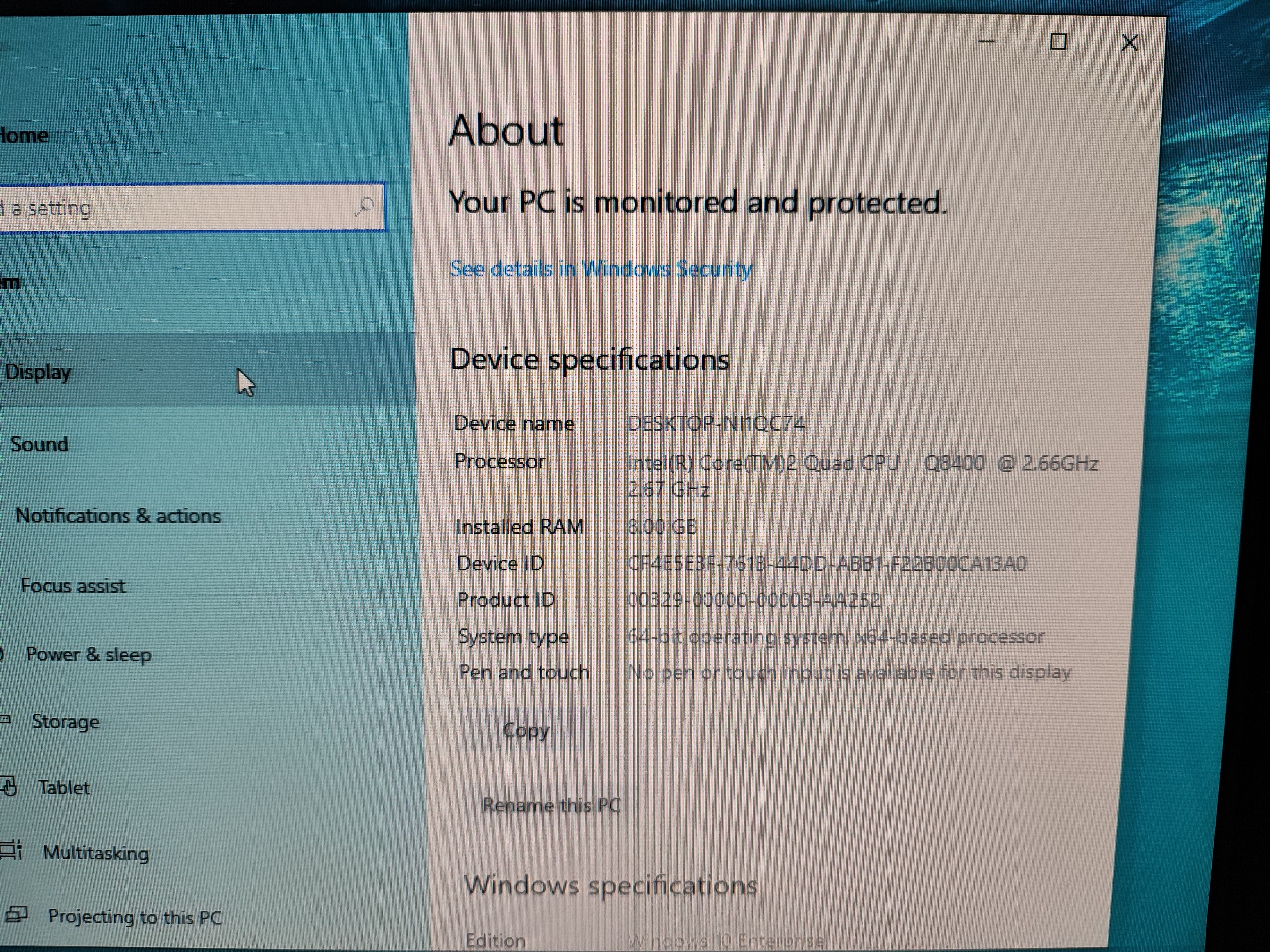
Task: Minimize the Settings window
Action: [x=986, y=42]
